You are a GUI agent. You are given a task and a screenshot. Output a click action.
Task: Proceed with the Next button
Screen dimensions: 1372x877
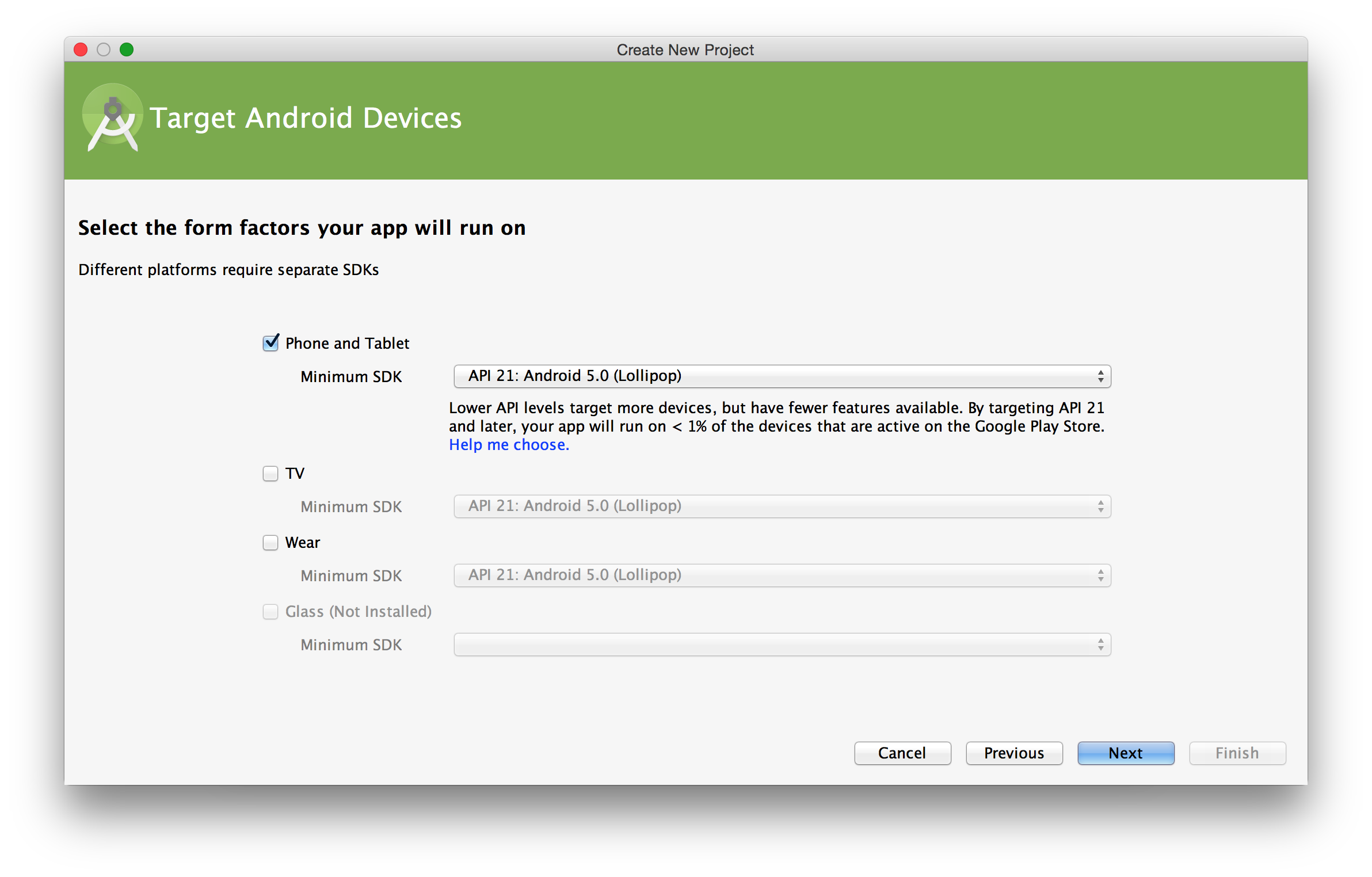[x=1126, y=753]
